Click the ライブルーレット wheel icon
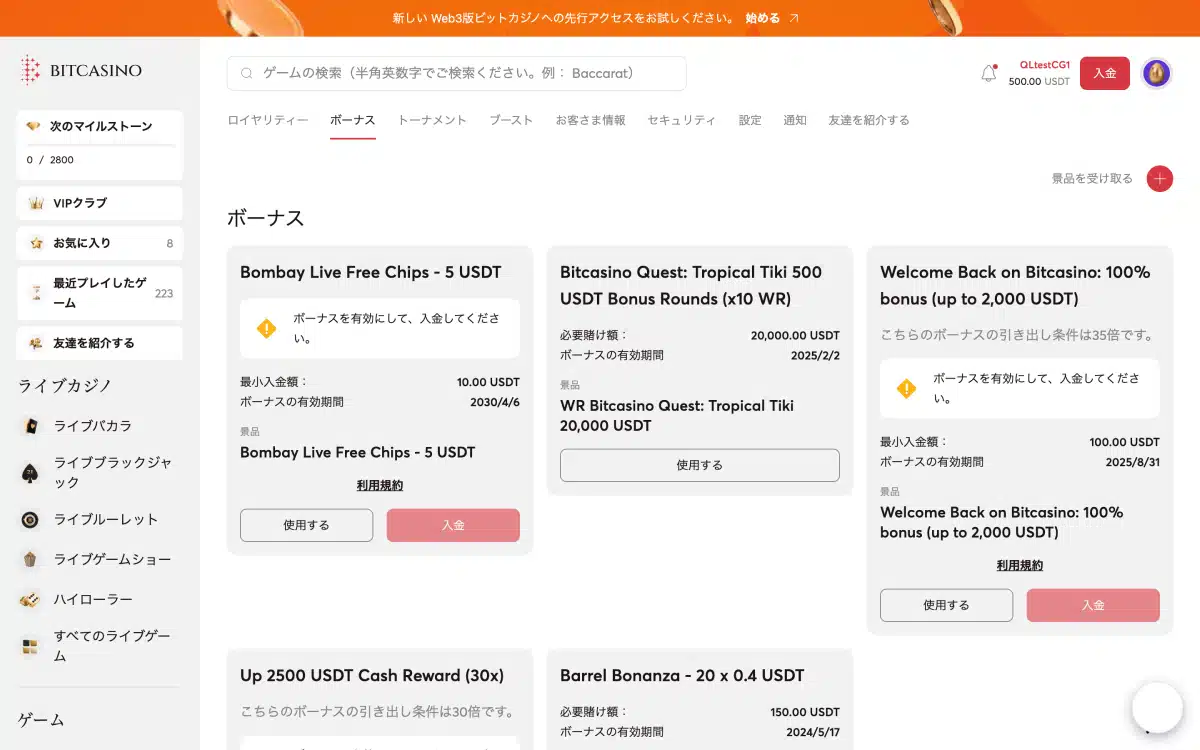Viewport: 1200px width, 750px height. click(31, 520)
